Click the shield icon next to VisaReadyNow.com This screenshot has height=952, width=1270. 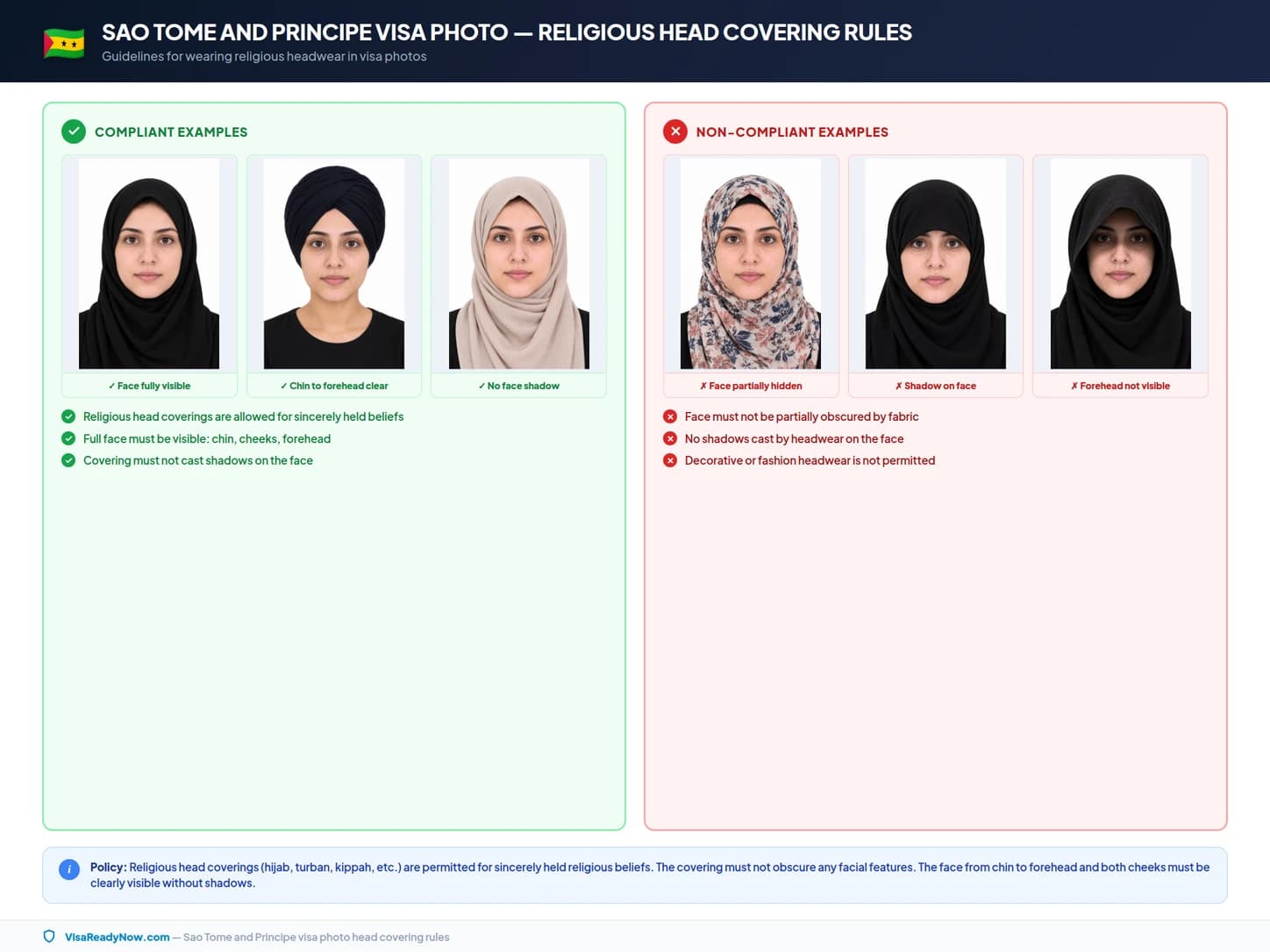coord(49,936)
